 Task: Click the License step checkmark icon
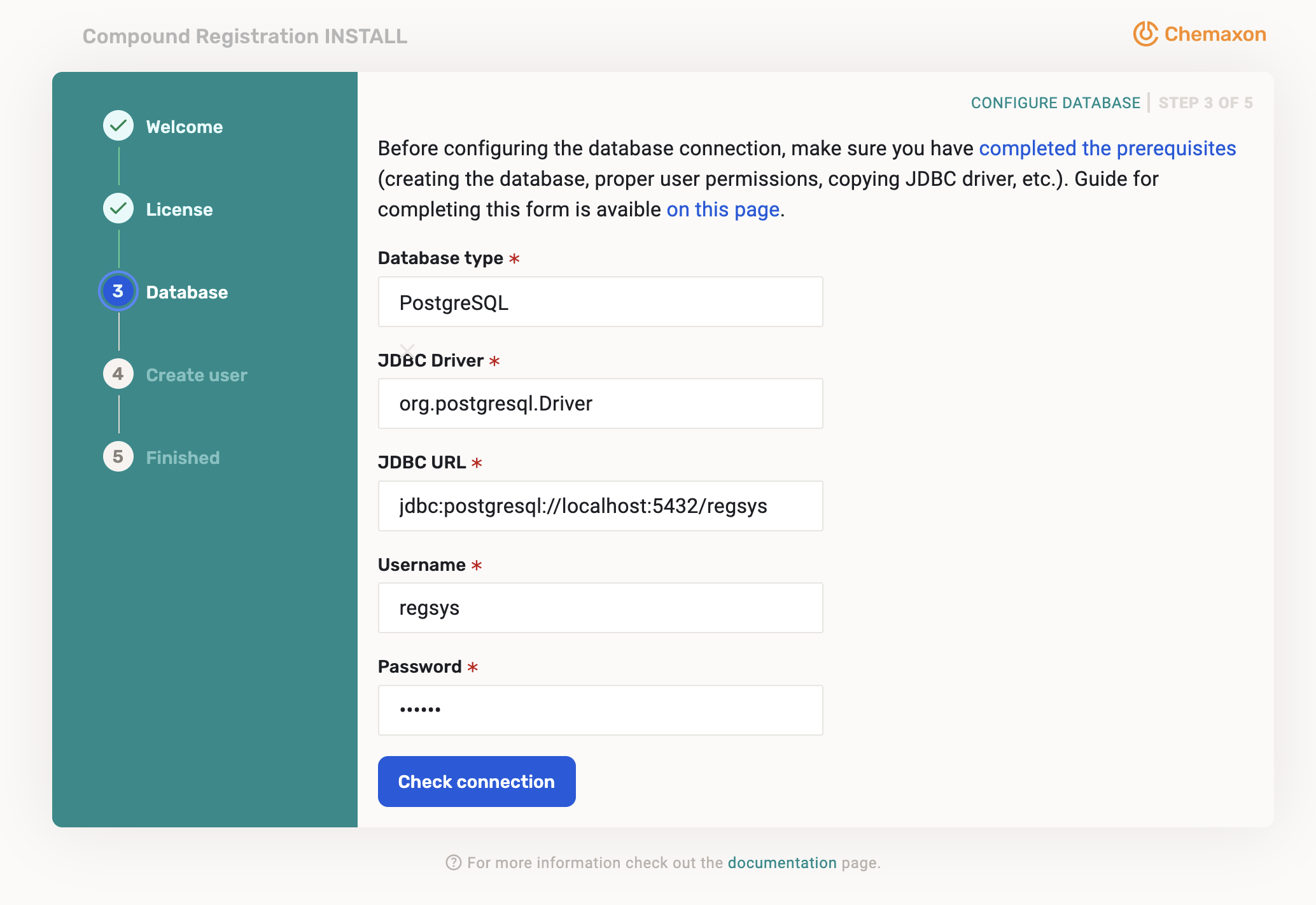point(118,208)
